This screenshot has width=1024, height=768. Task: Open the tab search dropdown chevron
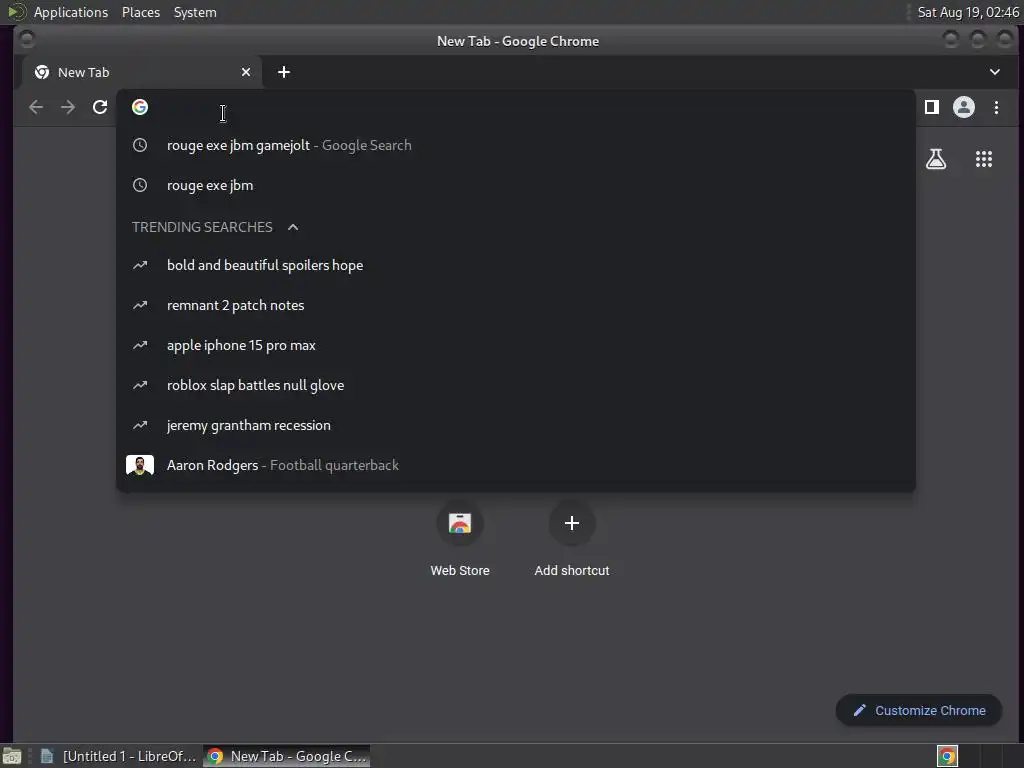[x=995, y=72]
